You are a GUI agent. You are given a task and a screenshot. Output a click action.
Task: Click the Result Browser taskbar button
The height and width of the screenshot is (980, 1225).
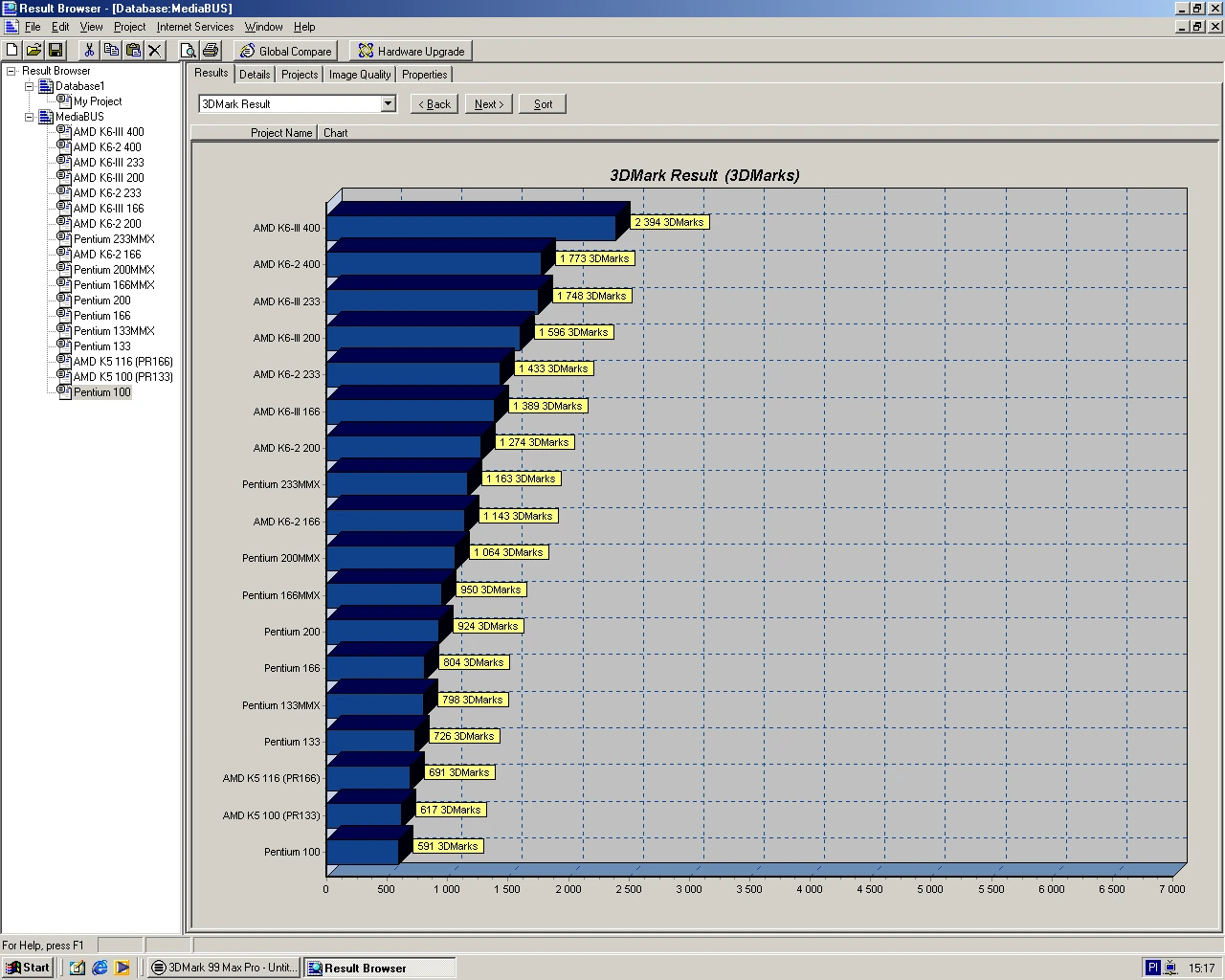point(380,968)
